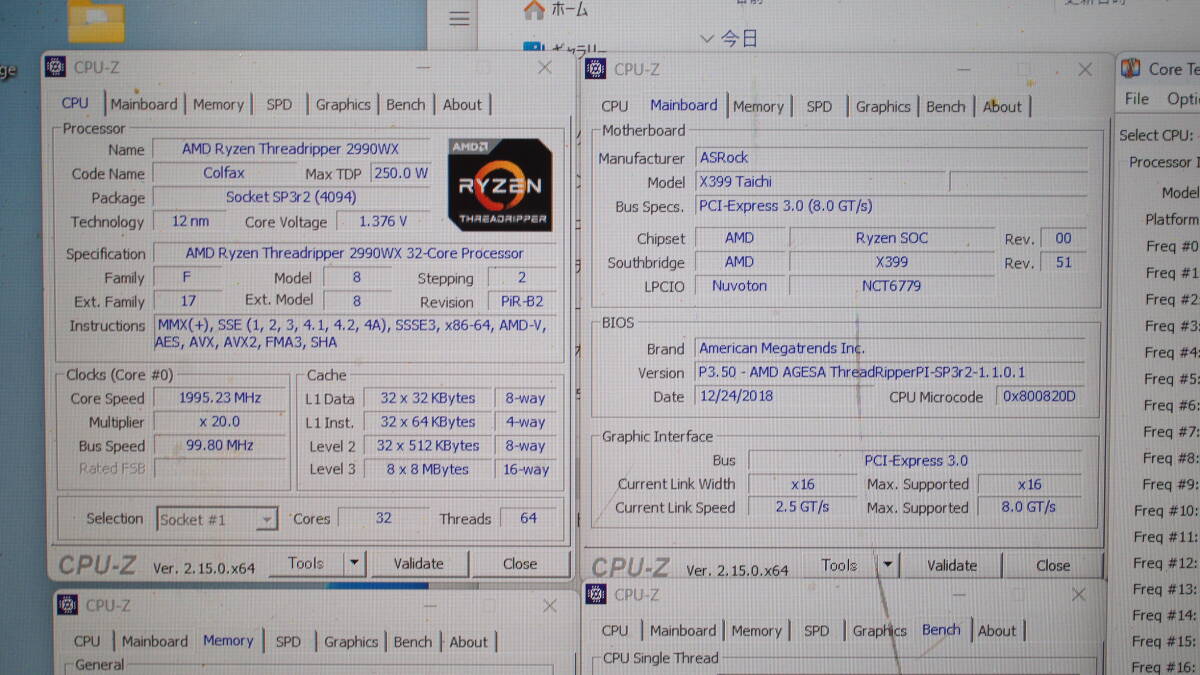Click the Core Temp app icon in its title bar

pyautogui.click(x=1131, y=68)
